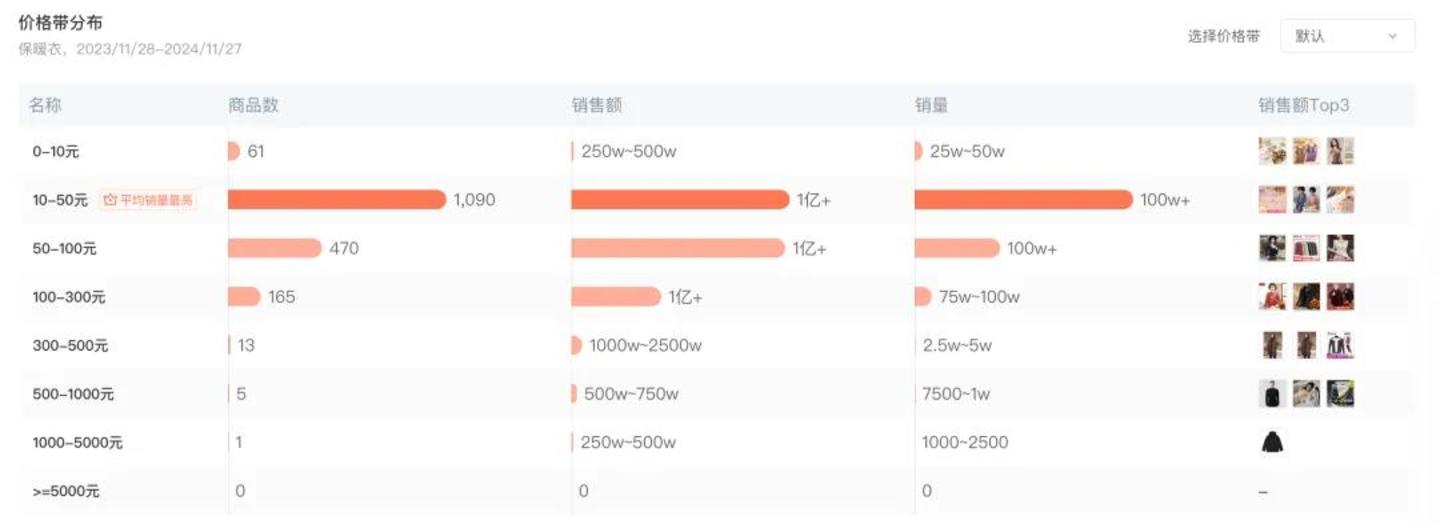The image size is (1440, 524).
Task: Select first Top3 thumbnail in 100-300元 row
Action: (x=1272, y=297)
